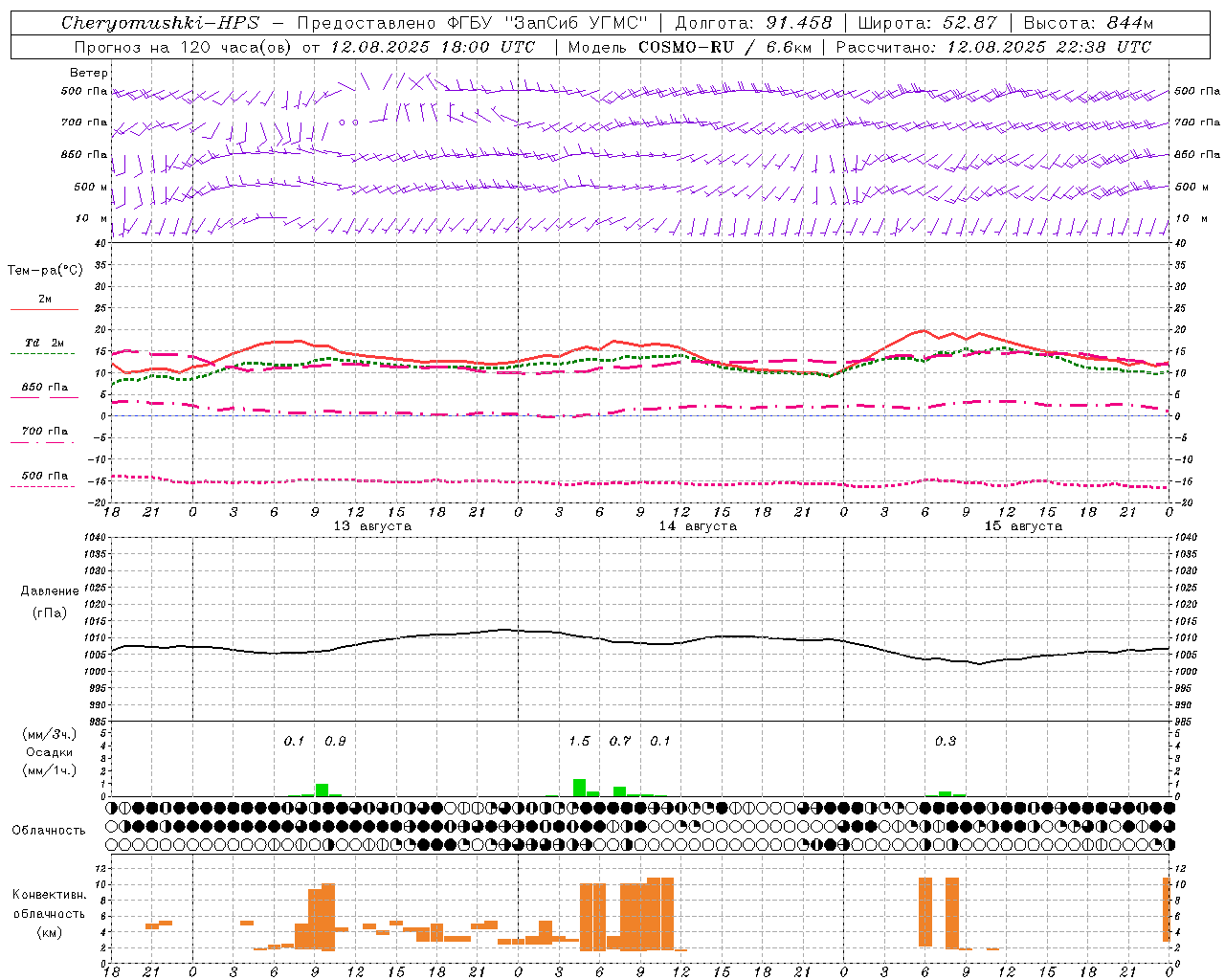Click the '(мм/1ч.)' precipitation unit label

50,770
